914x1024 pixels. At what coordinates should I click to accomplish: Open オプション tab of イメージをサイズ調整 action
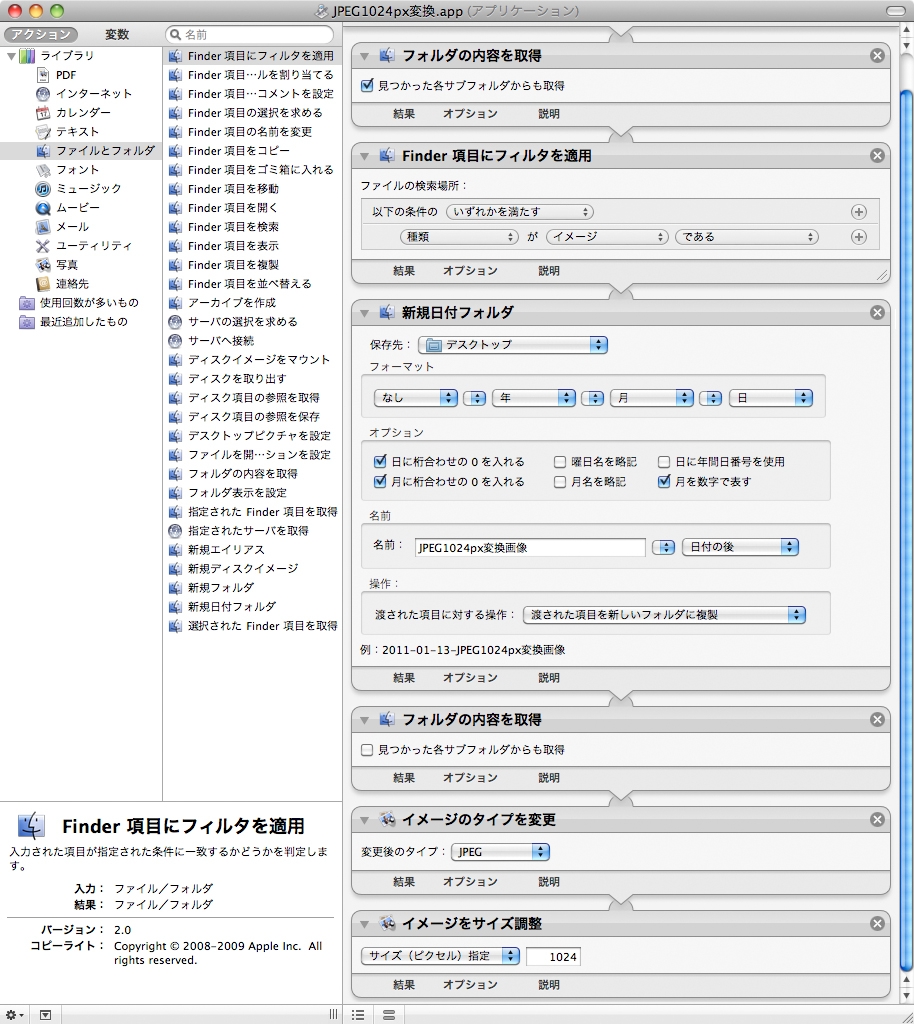click(x=470, y=985)
